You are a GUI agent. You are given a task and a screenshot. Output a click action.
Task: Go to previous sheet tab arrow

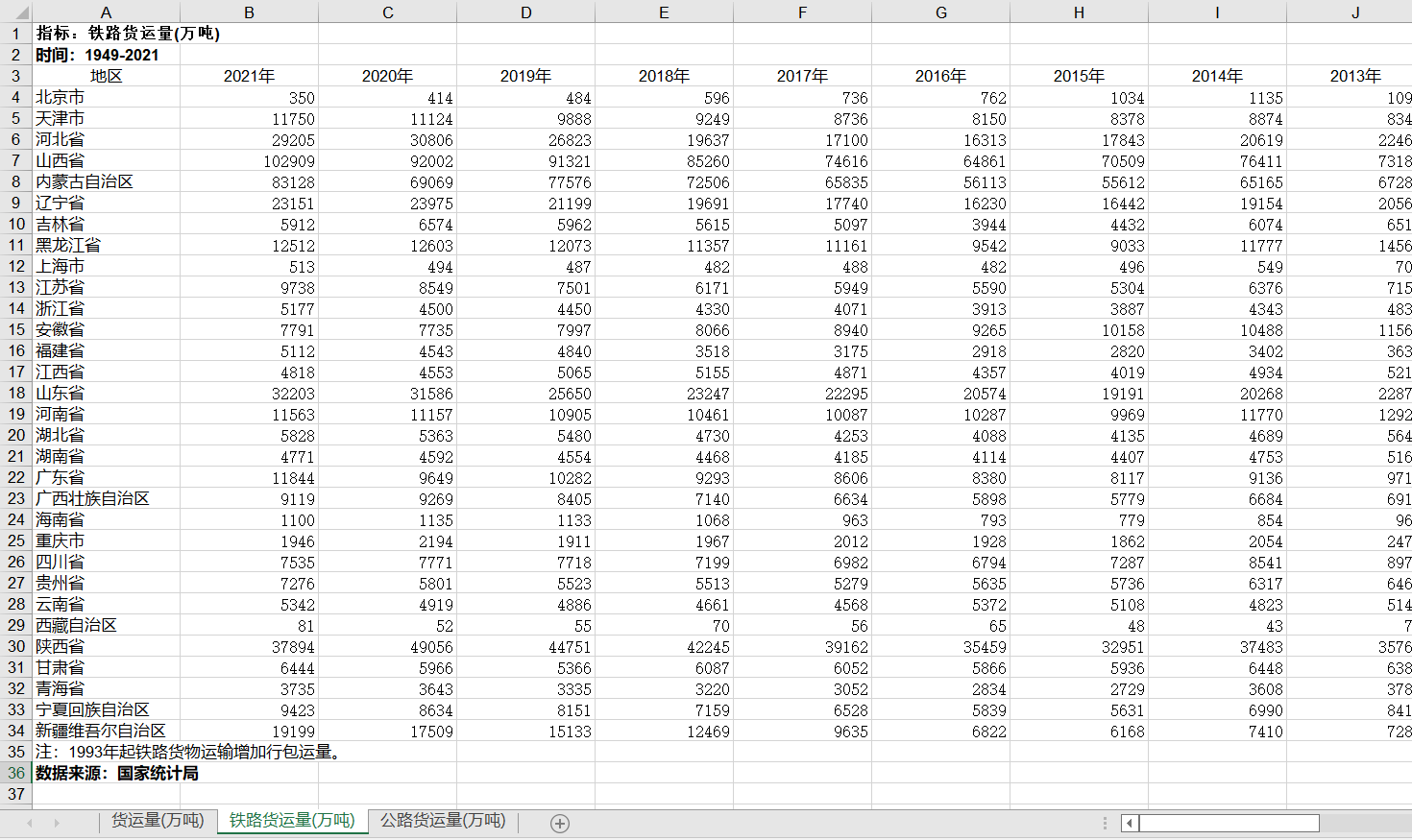click(x=30, y=823)
